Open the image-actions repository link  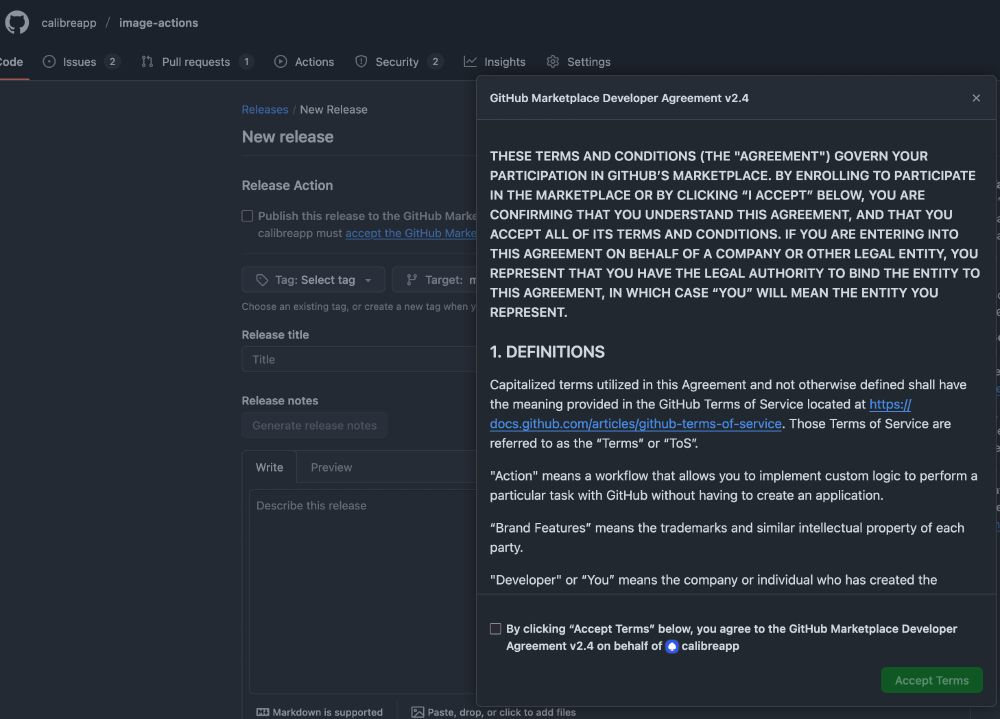pyautogui.click(x=158, y=23)
